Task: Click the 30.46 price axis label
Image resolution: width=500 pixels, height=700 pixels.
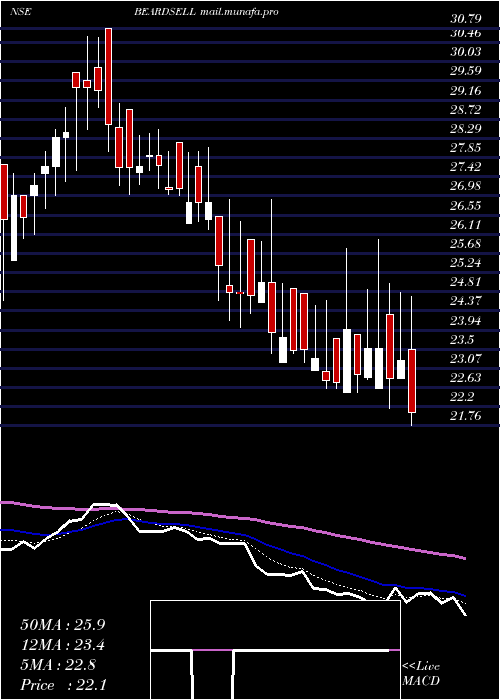Action: point(466,33)
